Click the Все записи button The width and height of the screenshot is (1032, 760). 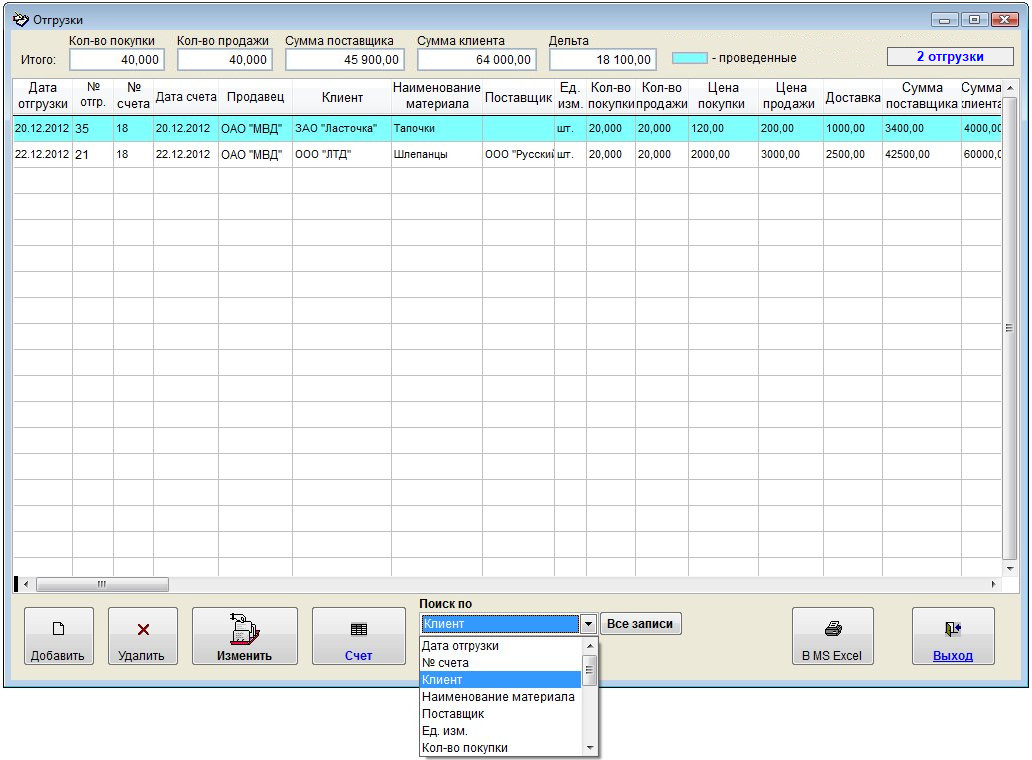click(x=640, y=624)
